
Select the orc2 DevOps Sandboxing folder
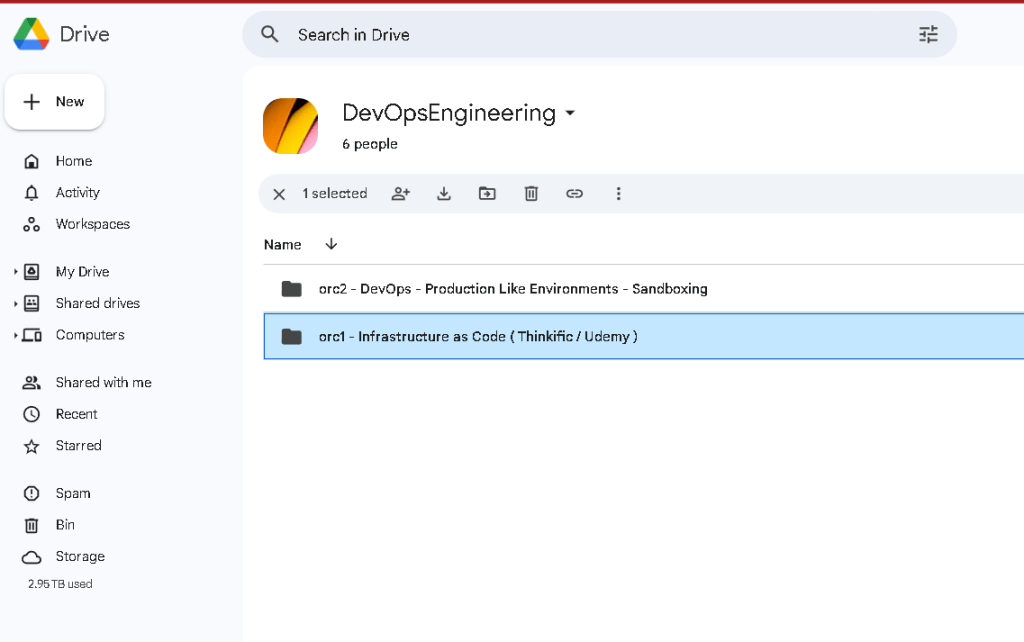point(643,289)
